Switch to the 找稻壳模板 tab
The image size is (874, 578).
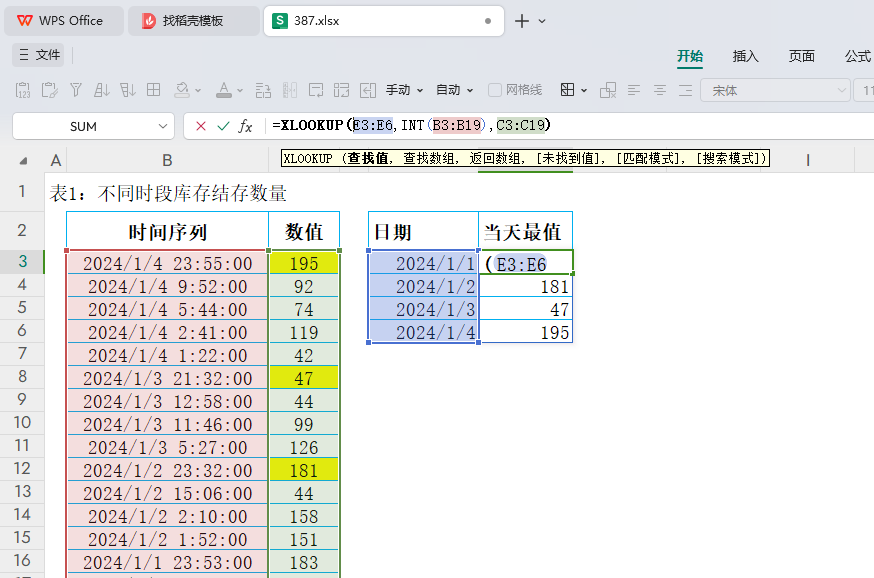(193, 21)
